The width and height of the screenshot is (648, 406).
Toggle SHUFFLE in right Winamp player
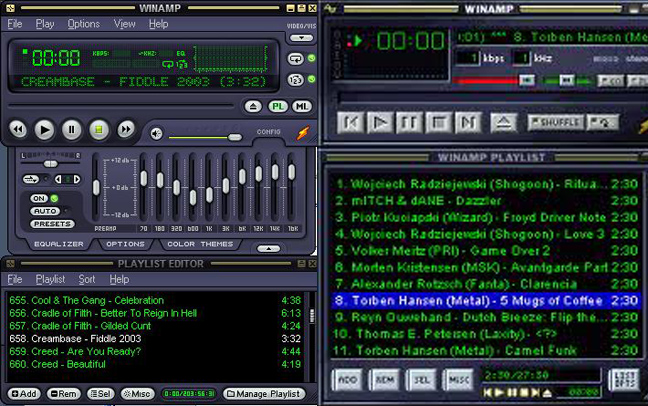(555, 122)
